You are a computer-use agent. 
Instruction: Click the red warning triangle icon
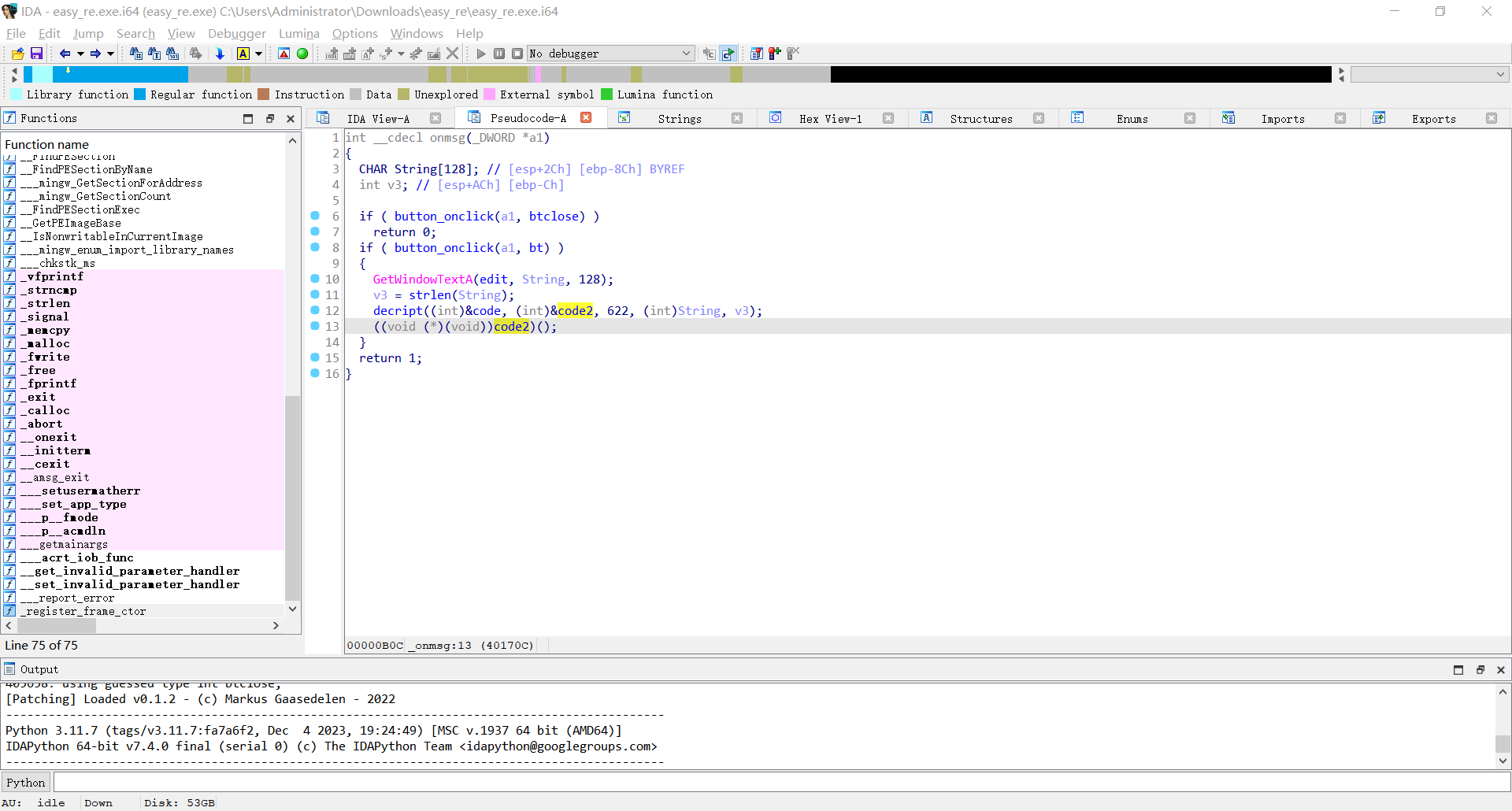coord(284,54)
